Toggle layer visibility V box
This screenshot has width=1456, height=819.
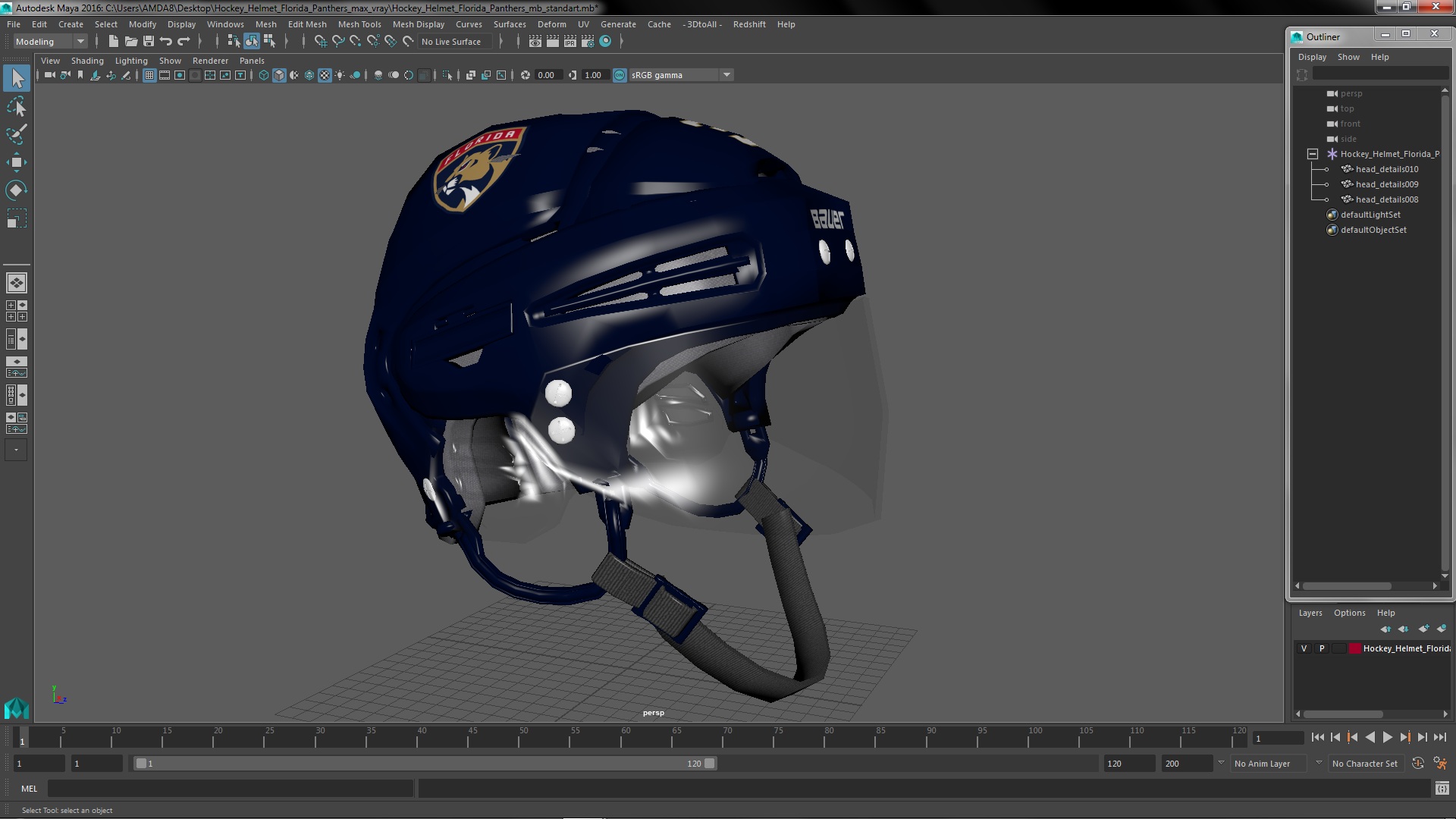pyautogui.click(x=1304, y=648)
